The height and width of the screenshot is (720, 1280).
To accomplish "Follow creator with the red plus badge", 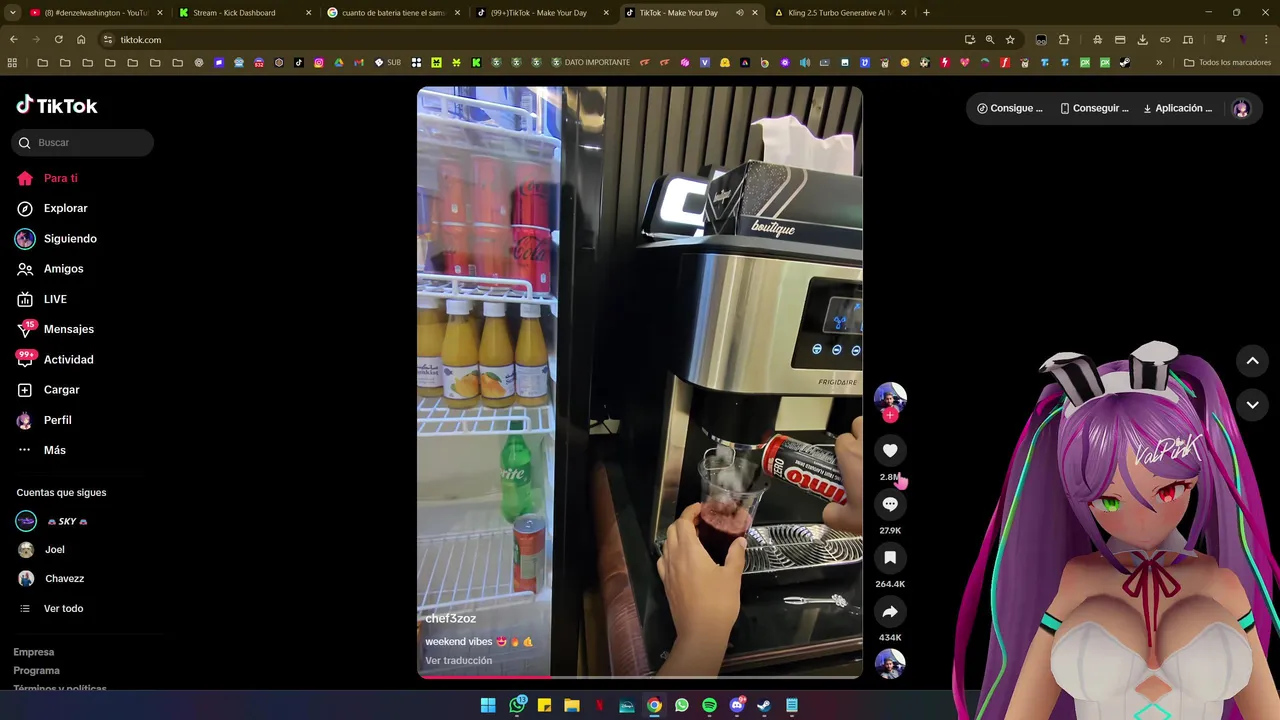I will click(x=890, y=415).
